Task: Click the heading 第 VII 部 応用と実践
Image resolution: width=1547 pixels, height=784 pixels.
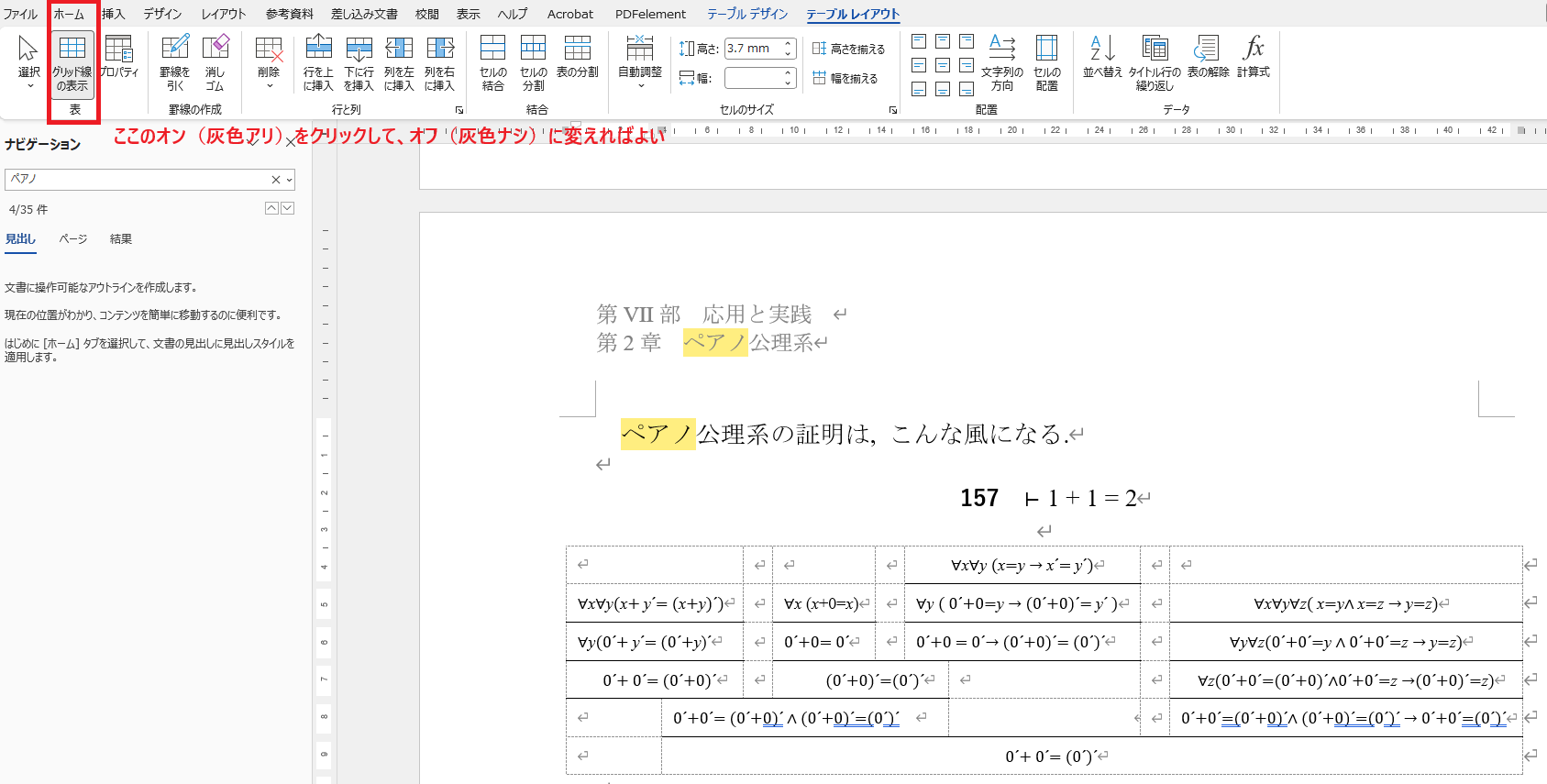Action: [x=704, y=315]
